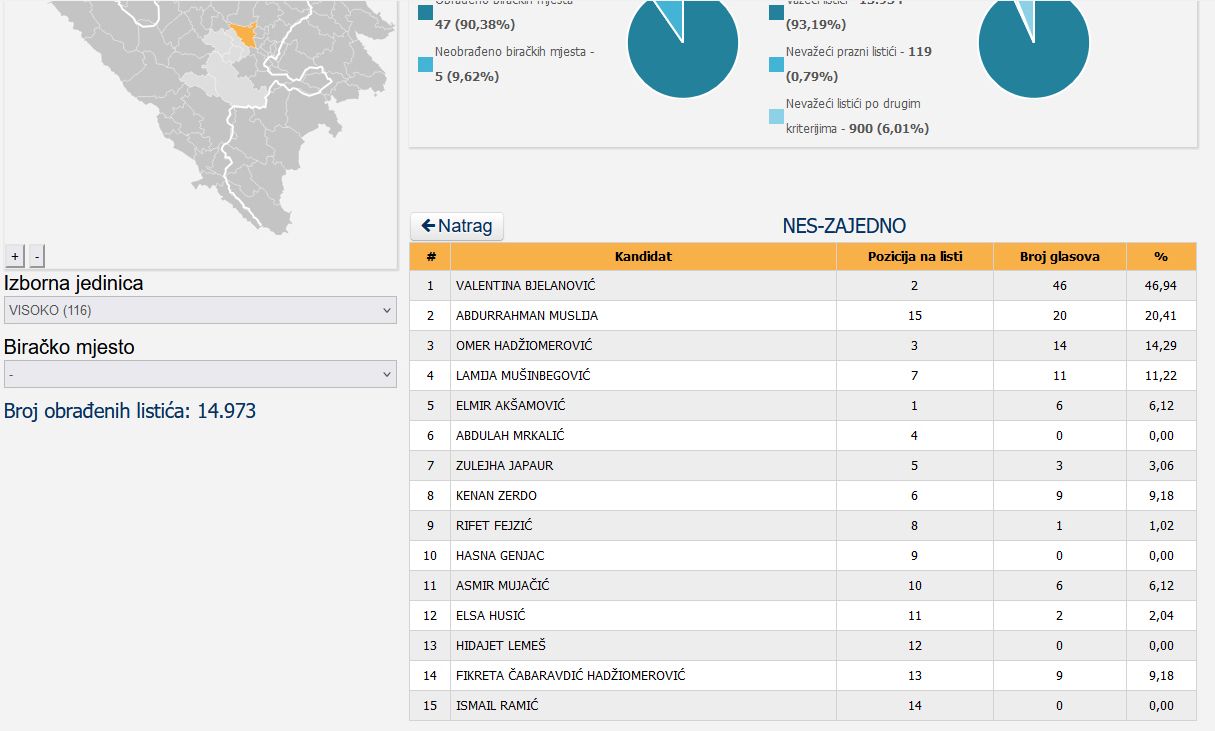
Task: Click the percentage column header
Action: pyautogui.click(x=1161, y=257)
